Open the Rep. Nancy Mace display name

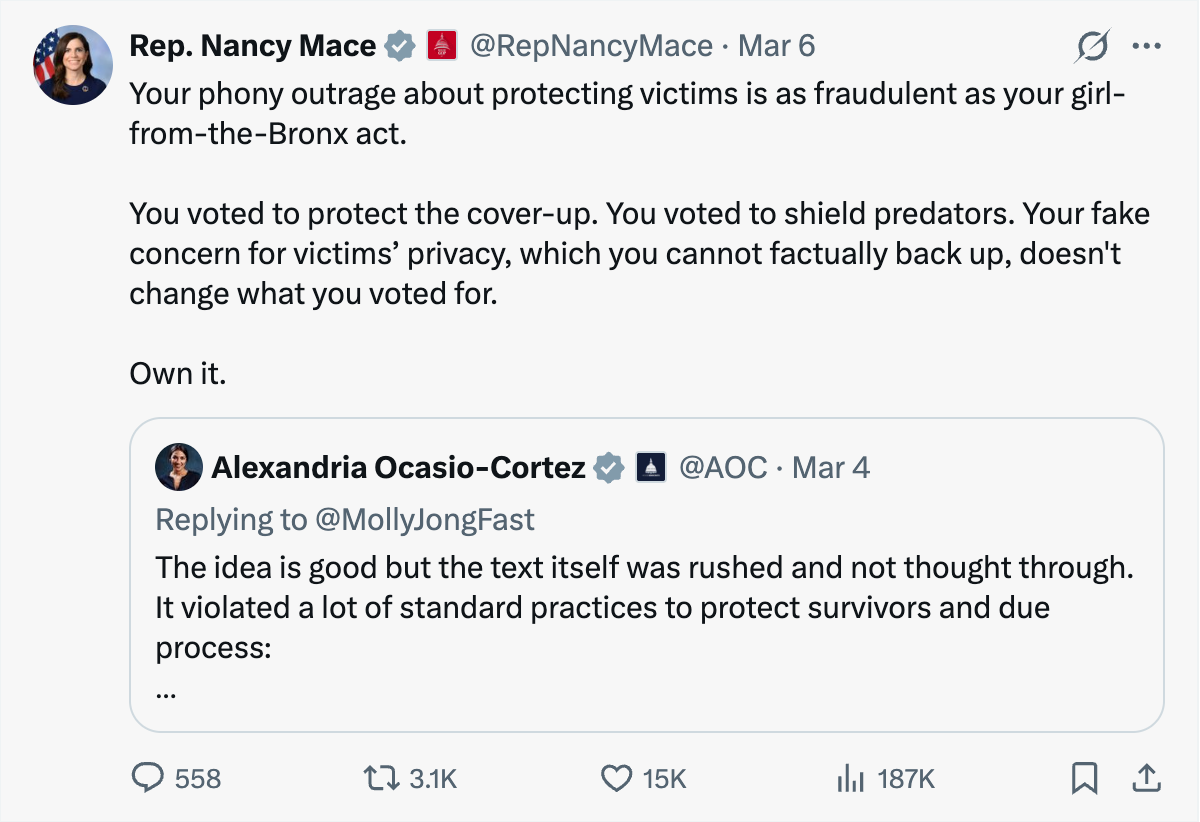252,46
